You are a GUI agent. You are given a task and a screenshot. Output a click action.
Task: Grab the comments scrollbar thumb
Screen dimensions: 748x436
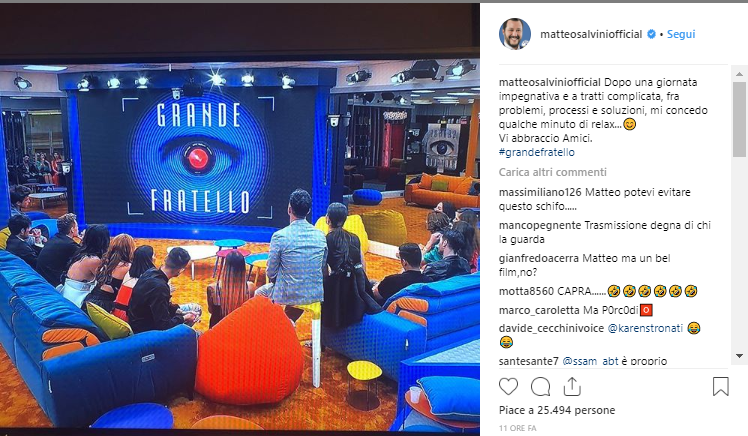click(x=739, y=119)
